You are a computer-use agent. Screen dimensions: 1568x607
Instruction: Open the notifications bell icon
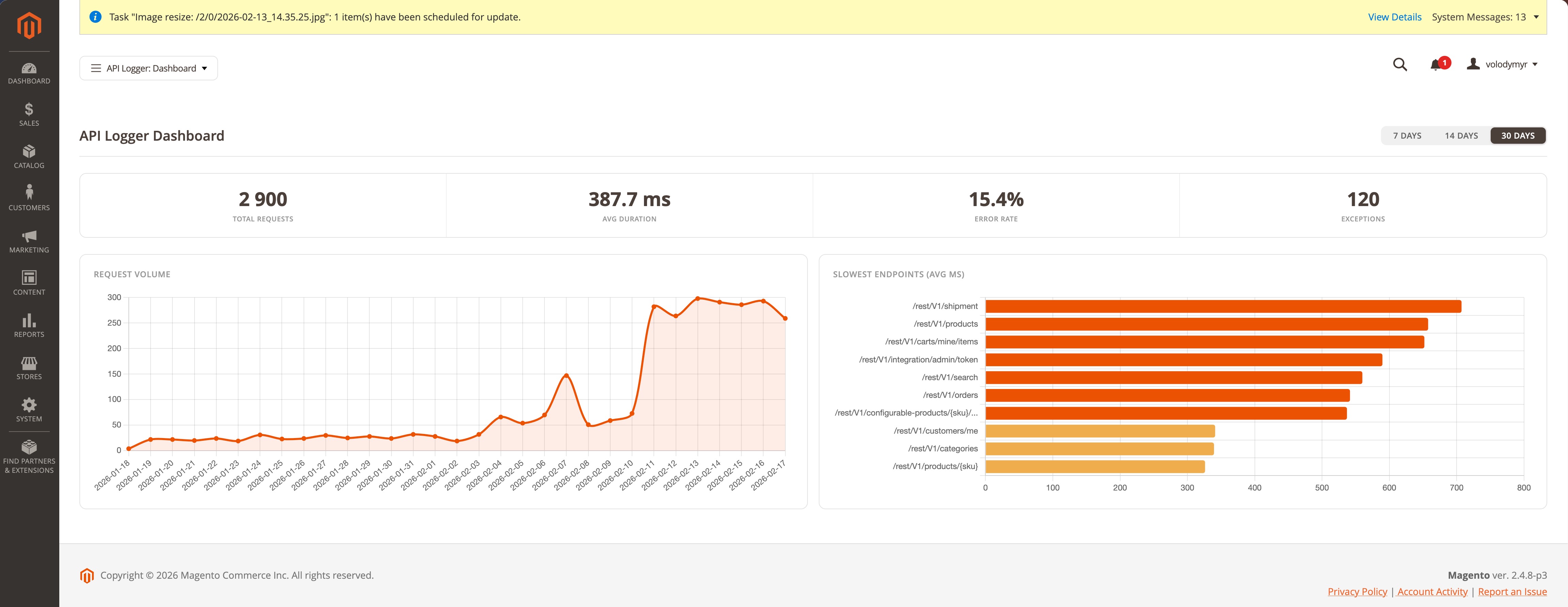[1436, 64]
